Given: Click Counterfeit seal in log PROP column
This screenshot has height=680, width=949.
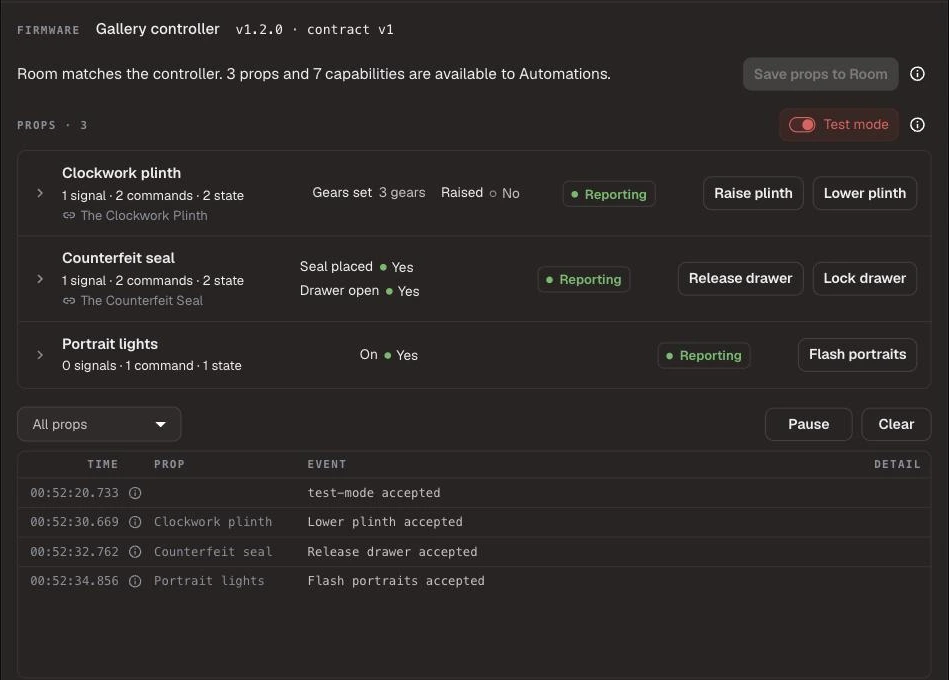Looking at the screenshot, I should [213, 552].
